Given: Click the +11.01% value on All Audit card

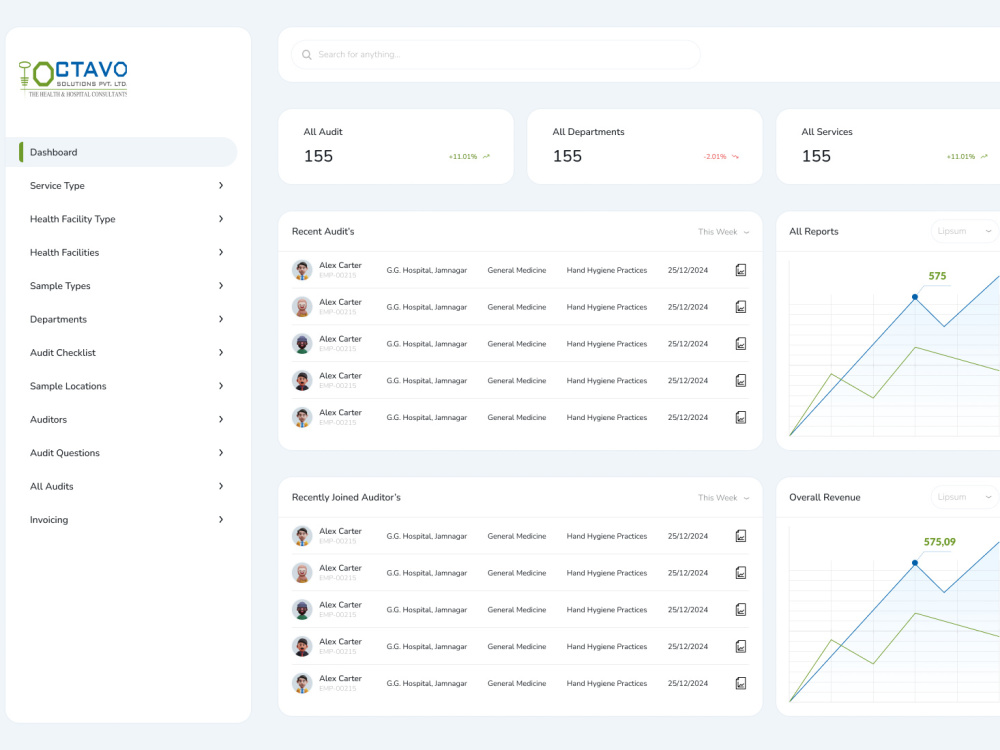Looking at the screenshot, I should 463,157.
